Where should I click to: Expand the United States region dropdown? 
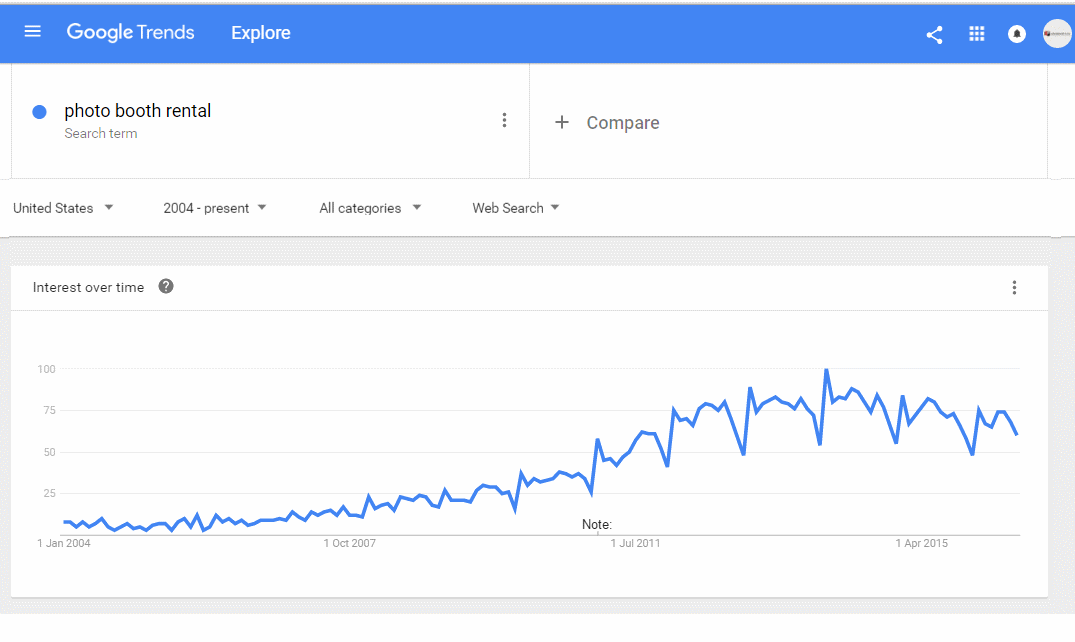pos(63,208)
